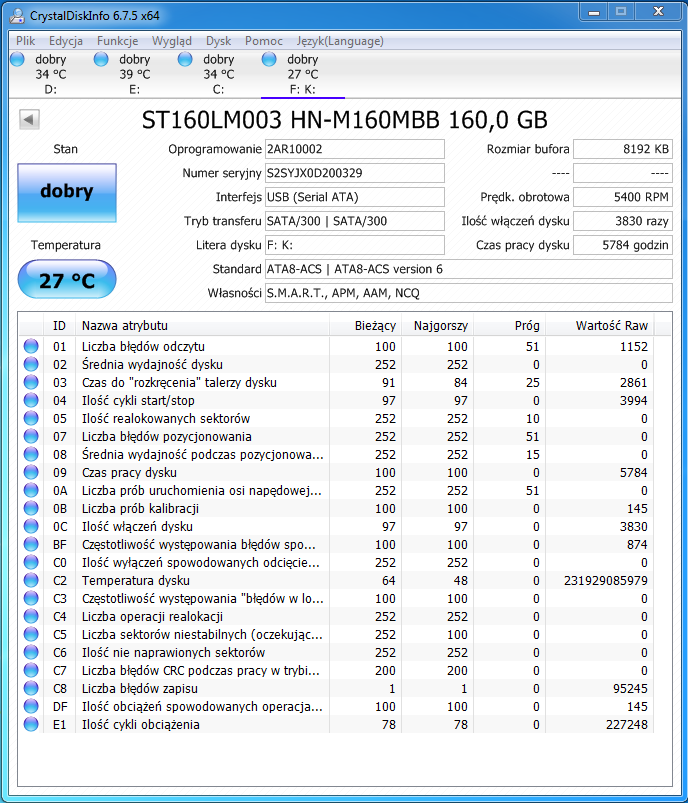Click the serial number field S2SYJX0D200329
The height and width of the screenshot is (803, 688).
pos(355,173)
